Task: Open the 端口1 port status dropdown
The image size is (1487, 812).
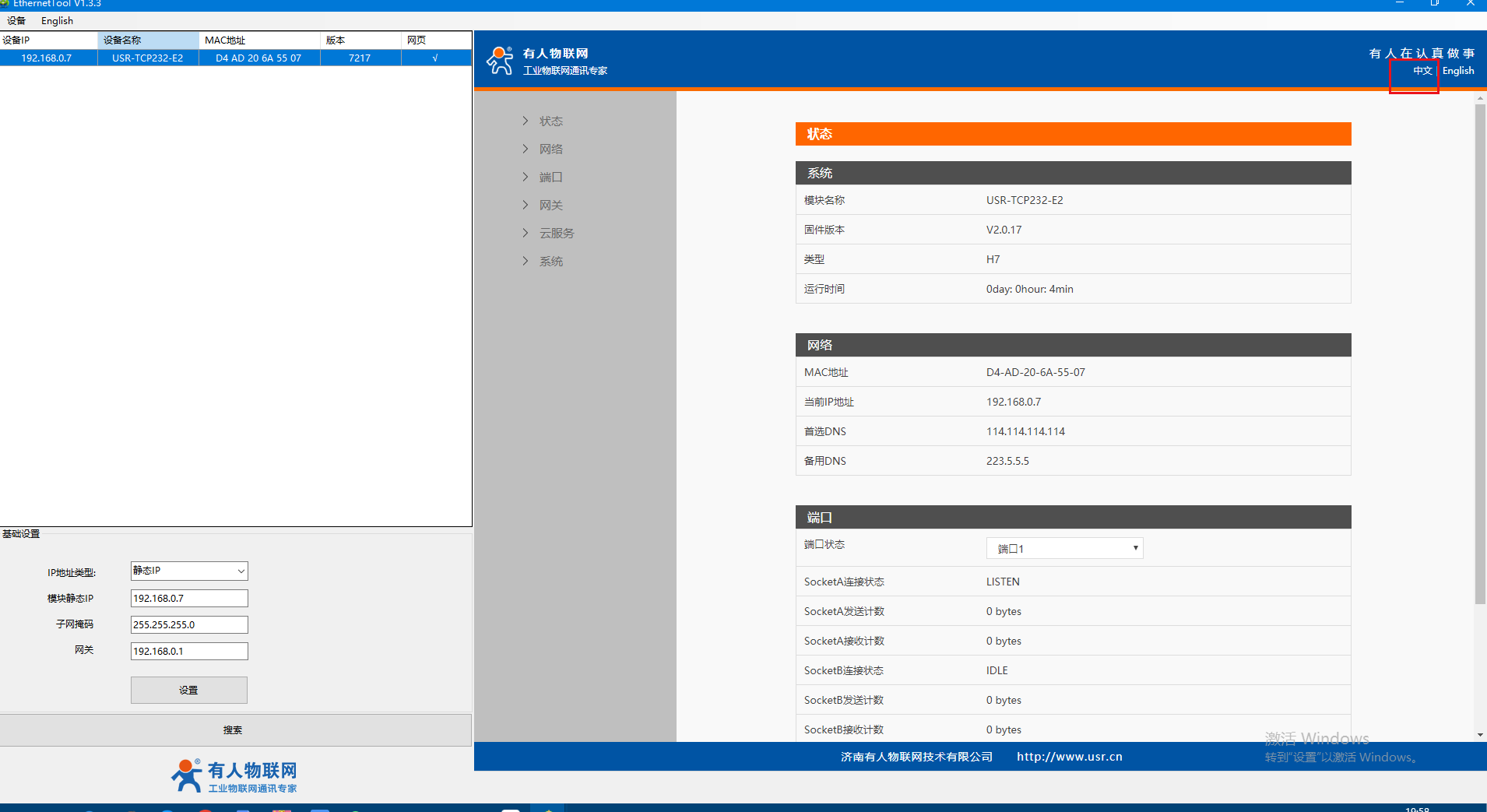Action: pos(1063,549)
